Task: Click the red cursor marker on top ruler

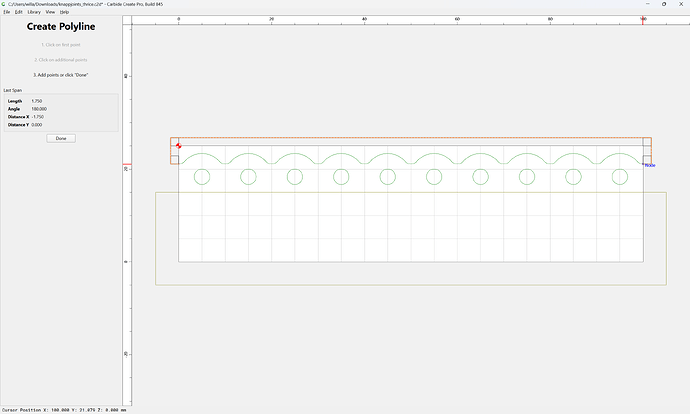Action: (x=643, y=20)
